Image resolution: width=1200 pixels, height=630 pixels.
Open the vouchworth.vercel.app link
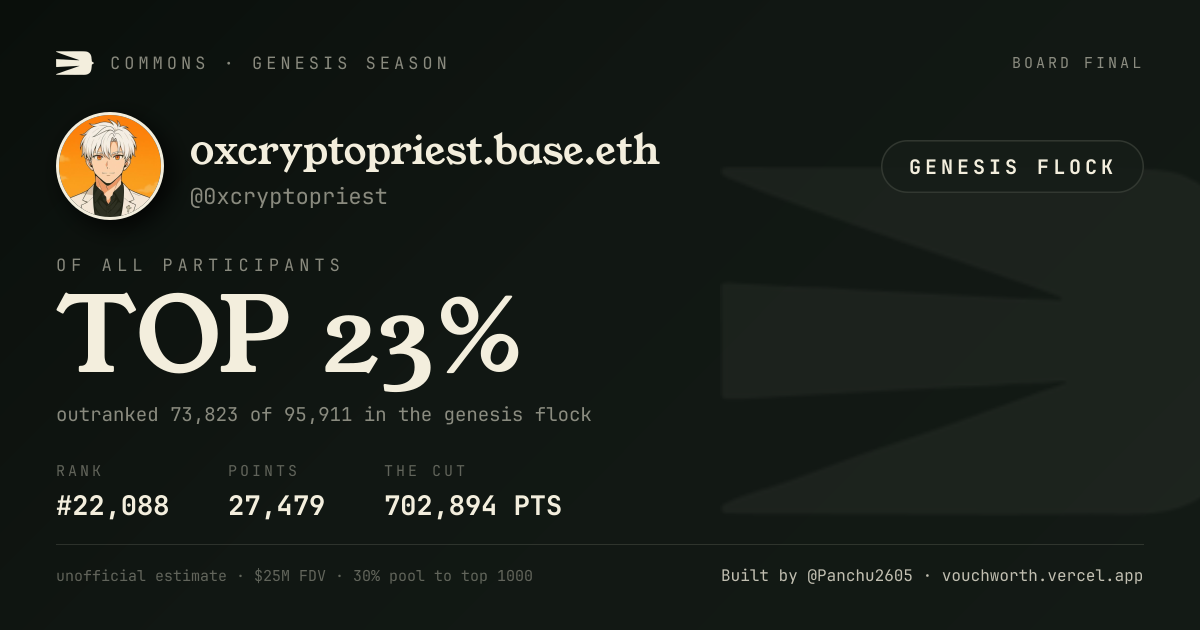pos(1042,576)
